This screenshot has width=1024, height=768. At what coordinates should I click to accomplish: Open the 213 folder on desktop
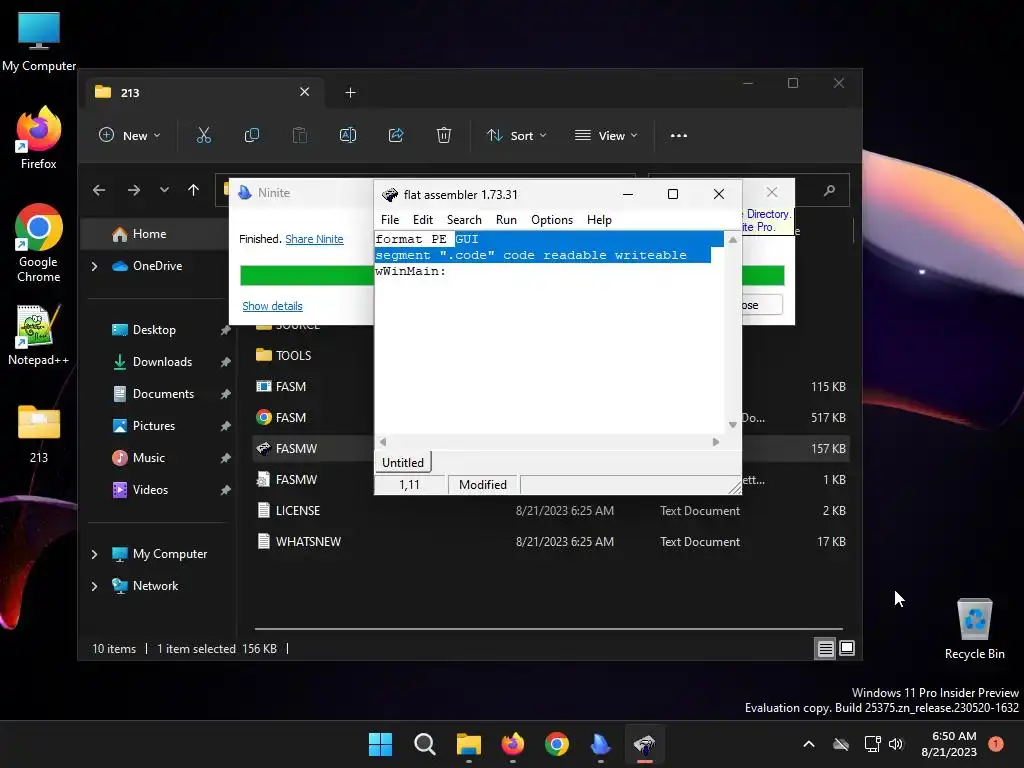click(39, 434)
